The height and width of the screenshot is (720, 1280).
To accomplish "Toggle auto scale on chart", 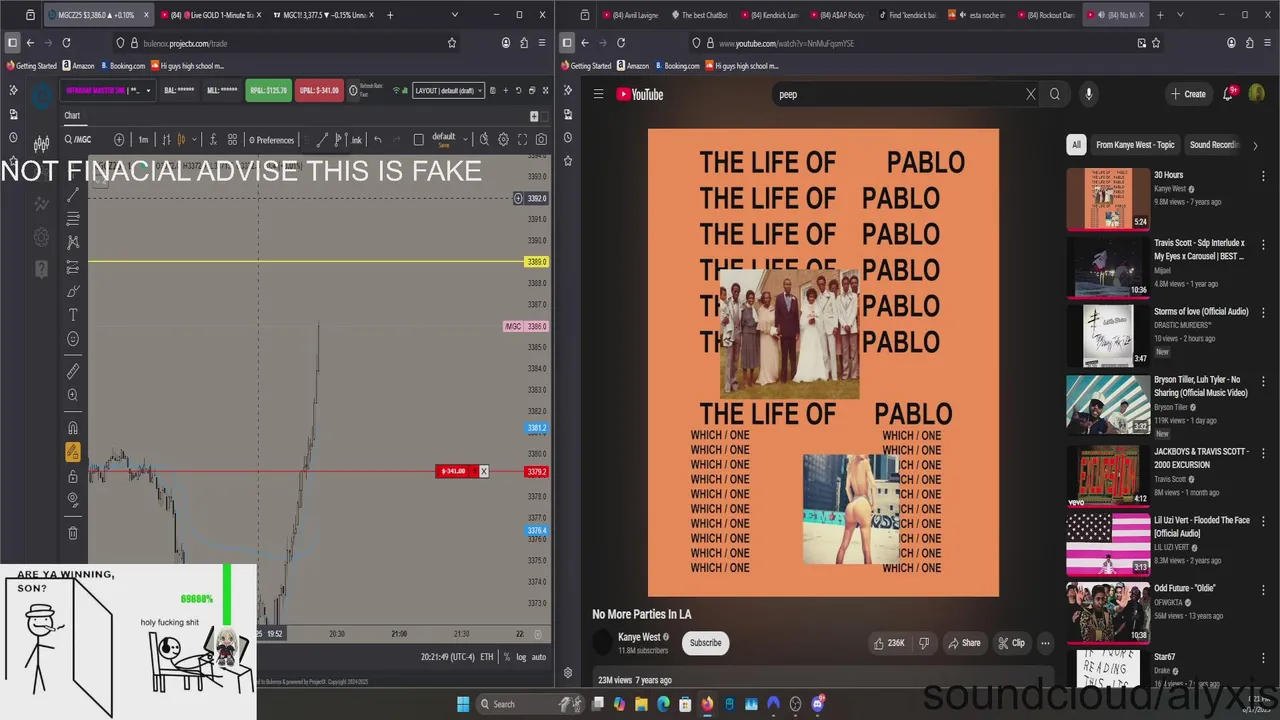I will click(x=539, y=657).
